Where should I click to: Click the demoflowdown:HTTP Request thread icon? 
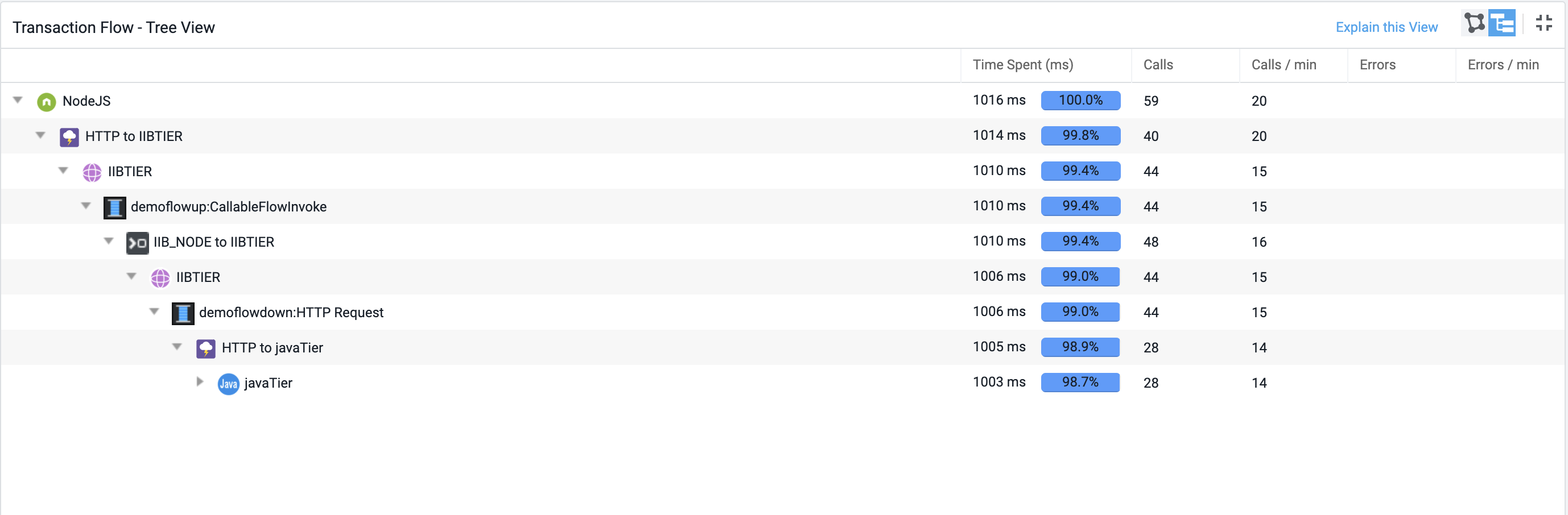point(183,313)
